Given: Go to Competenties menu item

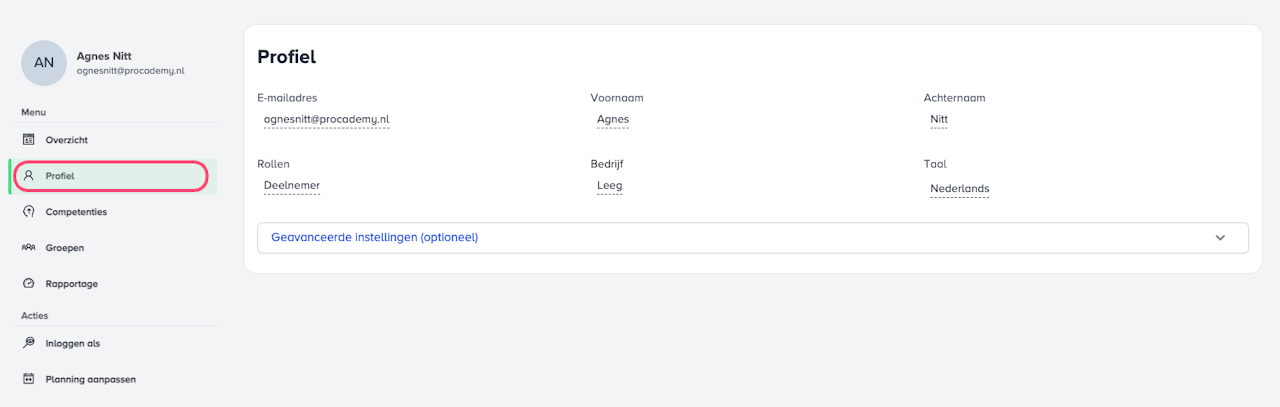Looking at the screenshot, I should click(76, 212).
